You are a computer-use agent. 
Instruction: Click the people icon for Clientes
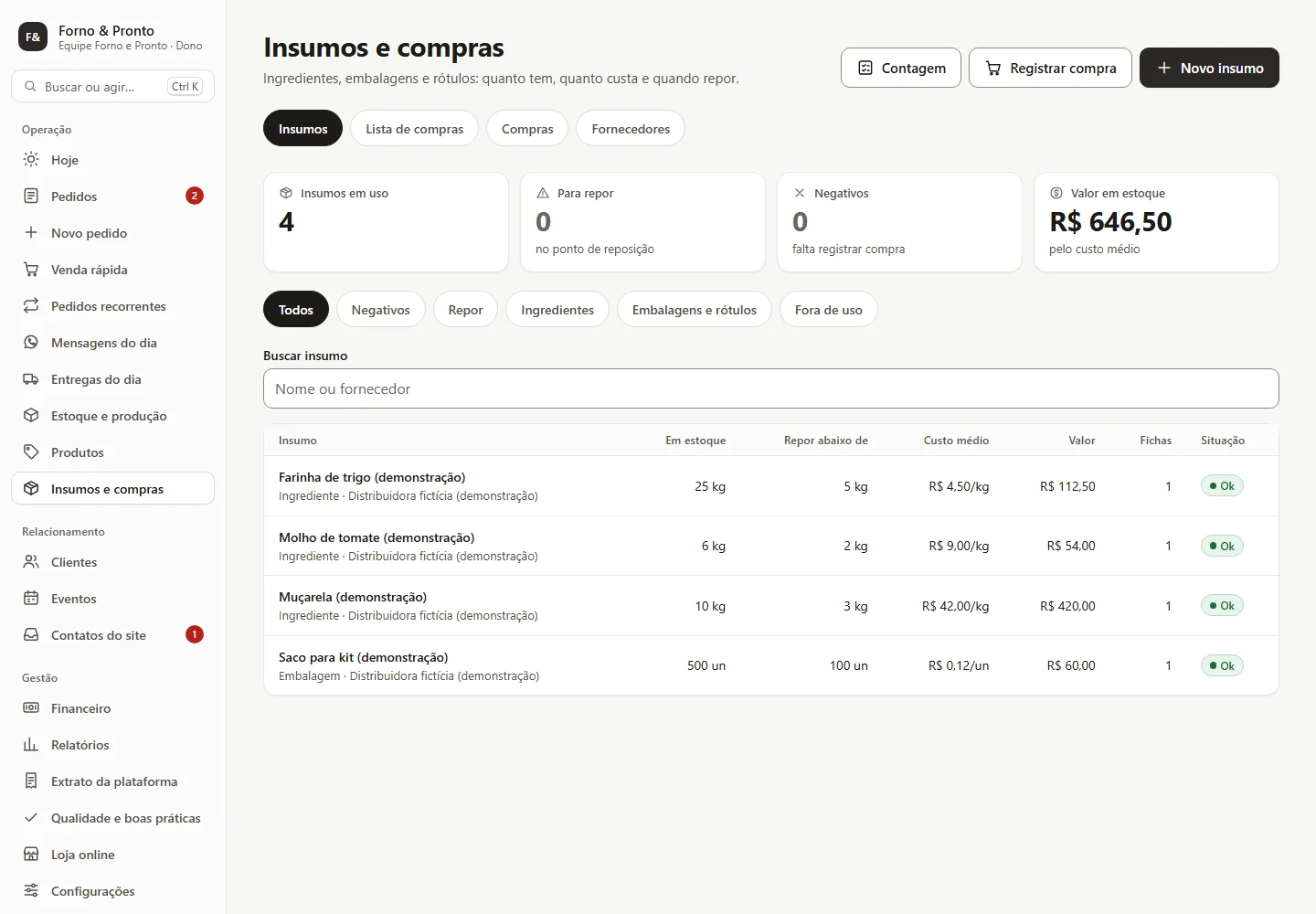[31, 562]
